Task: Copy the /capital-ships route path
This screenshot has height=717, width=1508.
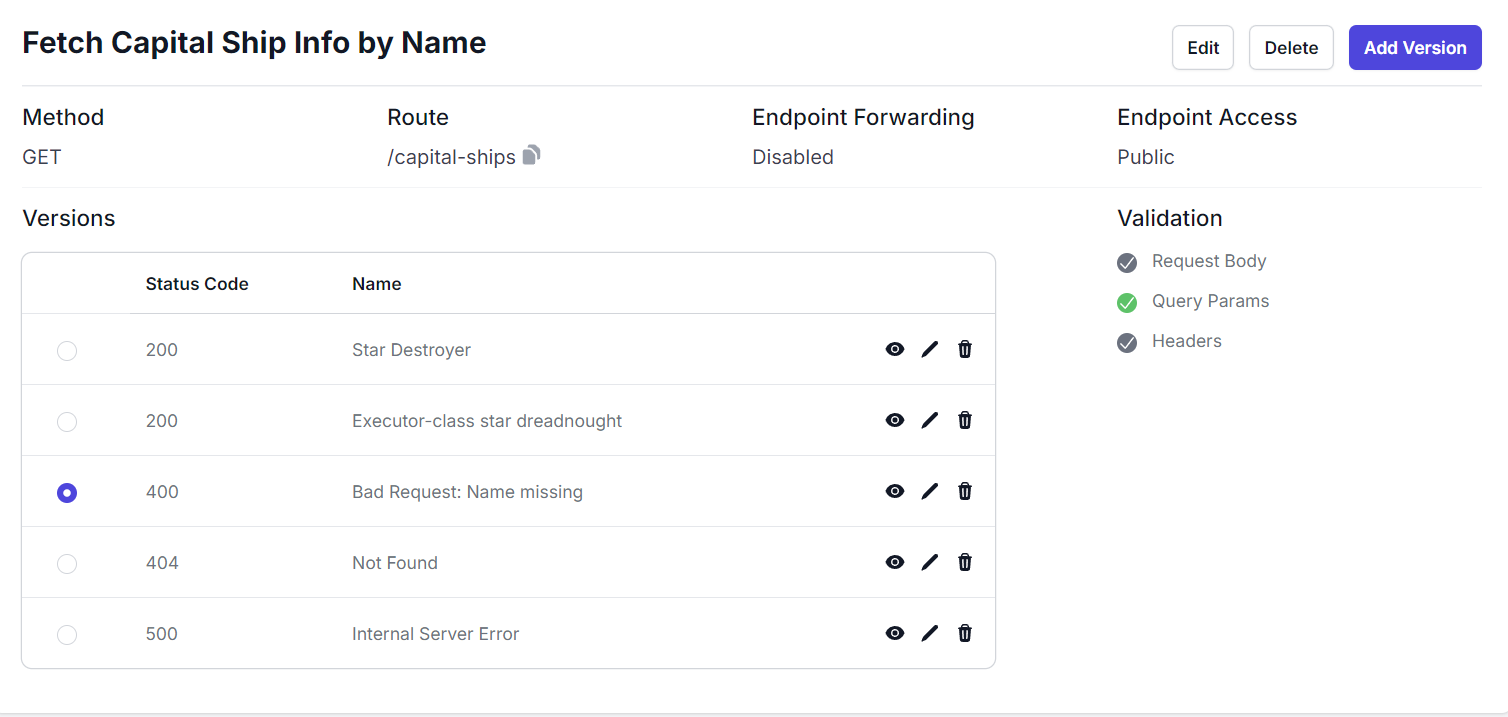Action: 532,155
